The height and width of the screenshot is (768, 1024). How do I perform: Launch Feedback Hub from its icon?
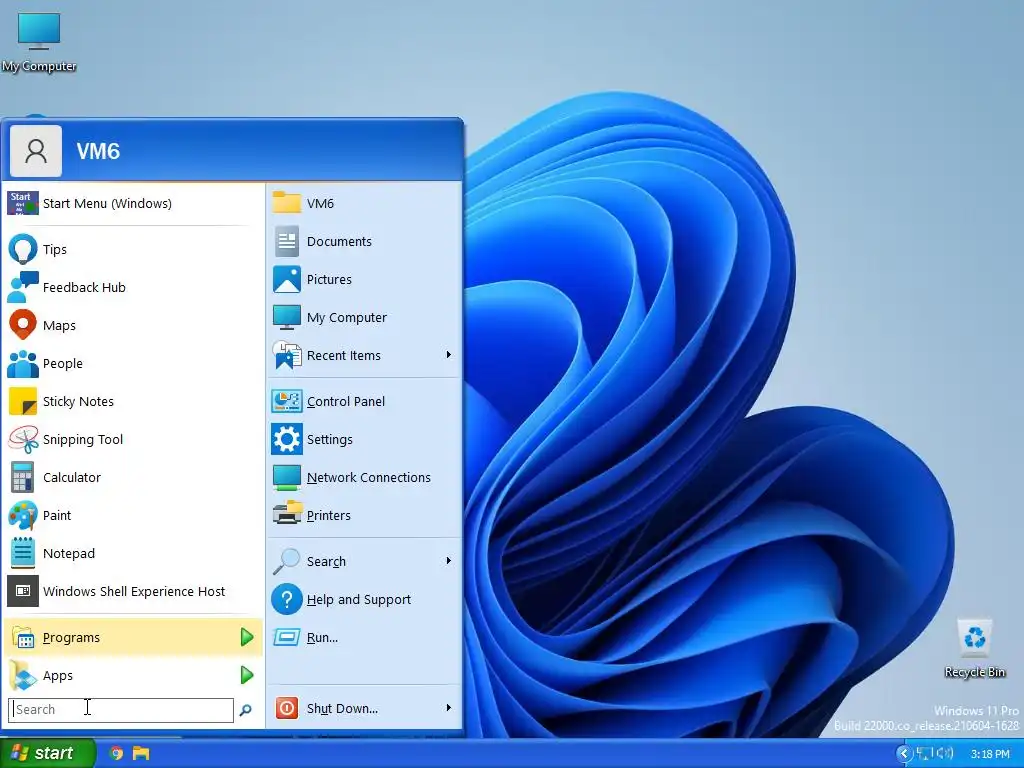(23, 287)
